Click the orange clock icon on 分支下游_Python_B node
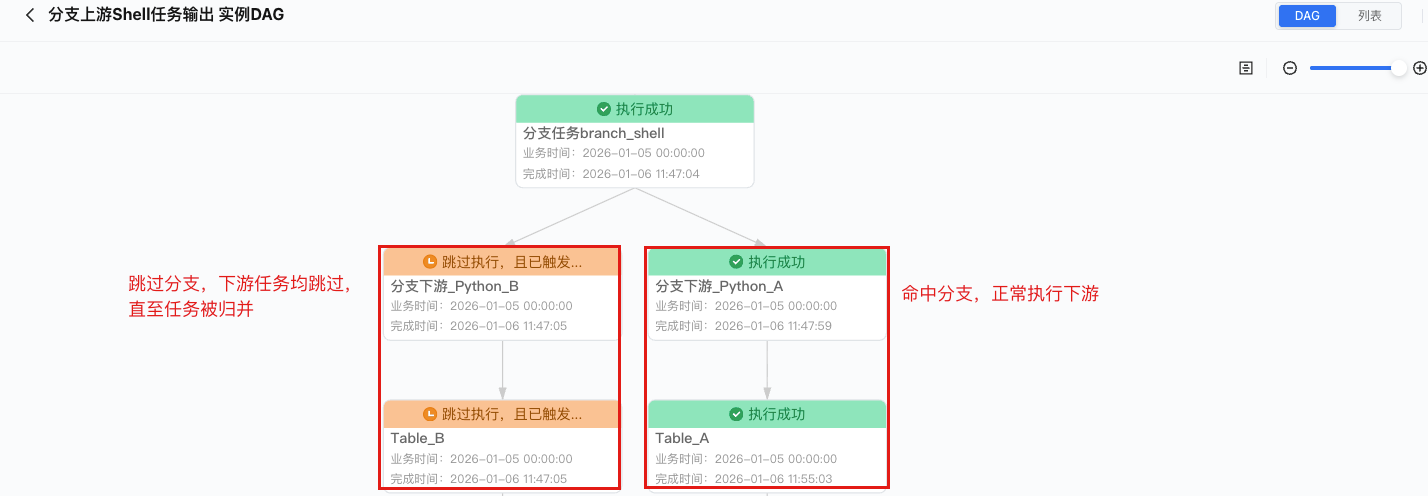The image size is (1428, 496). 431,262
